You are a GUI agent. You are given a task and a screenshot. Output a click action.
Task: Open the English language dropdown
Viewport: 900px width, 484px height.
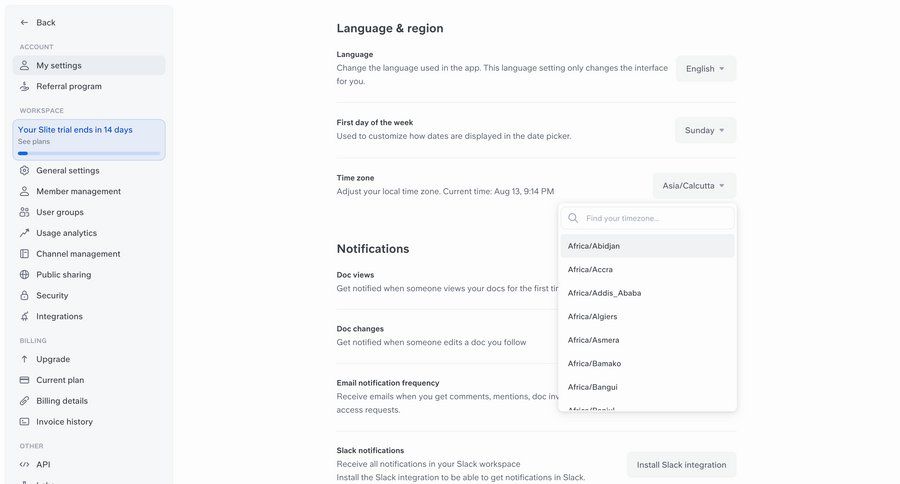pyautogui.click(x=706, y=69)
